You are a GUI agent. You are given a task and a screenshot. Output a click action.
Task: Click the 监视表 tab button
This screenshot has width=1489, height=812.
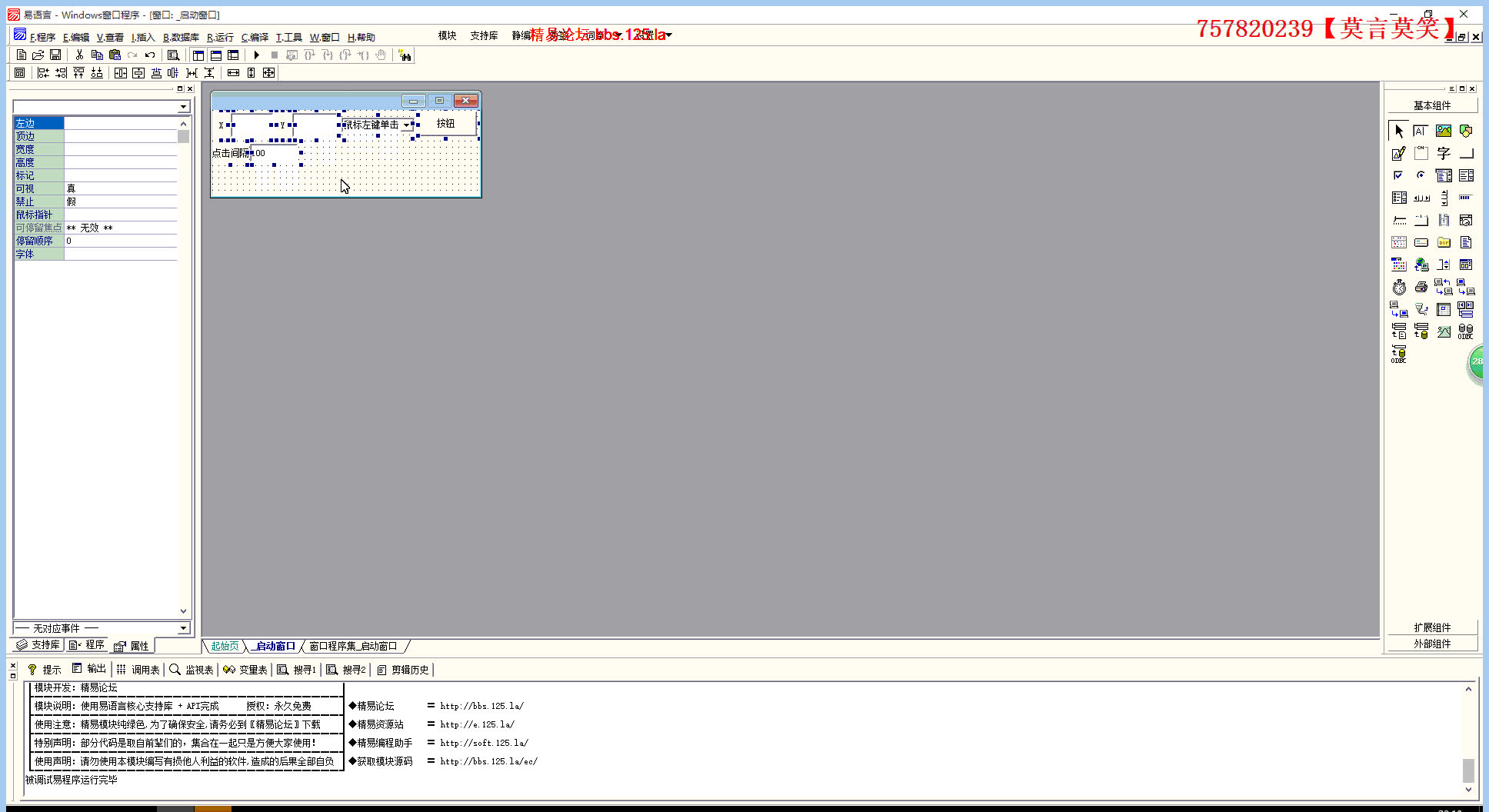[x=192, y=670]
